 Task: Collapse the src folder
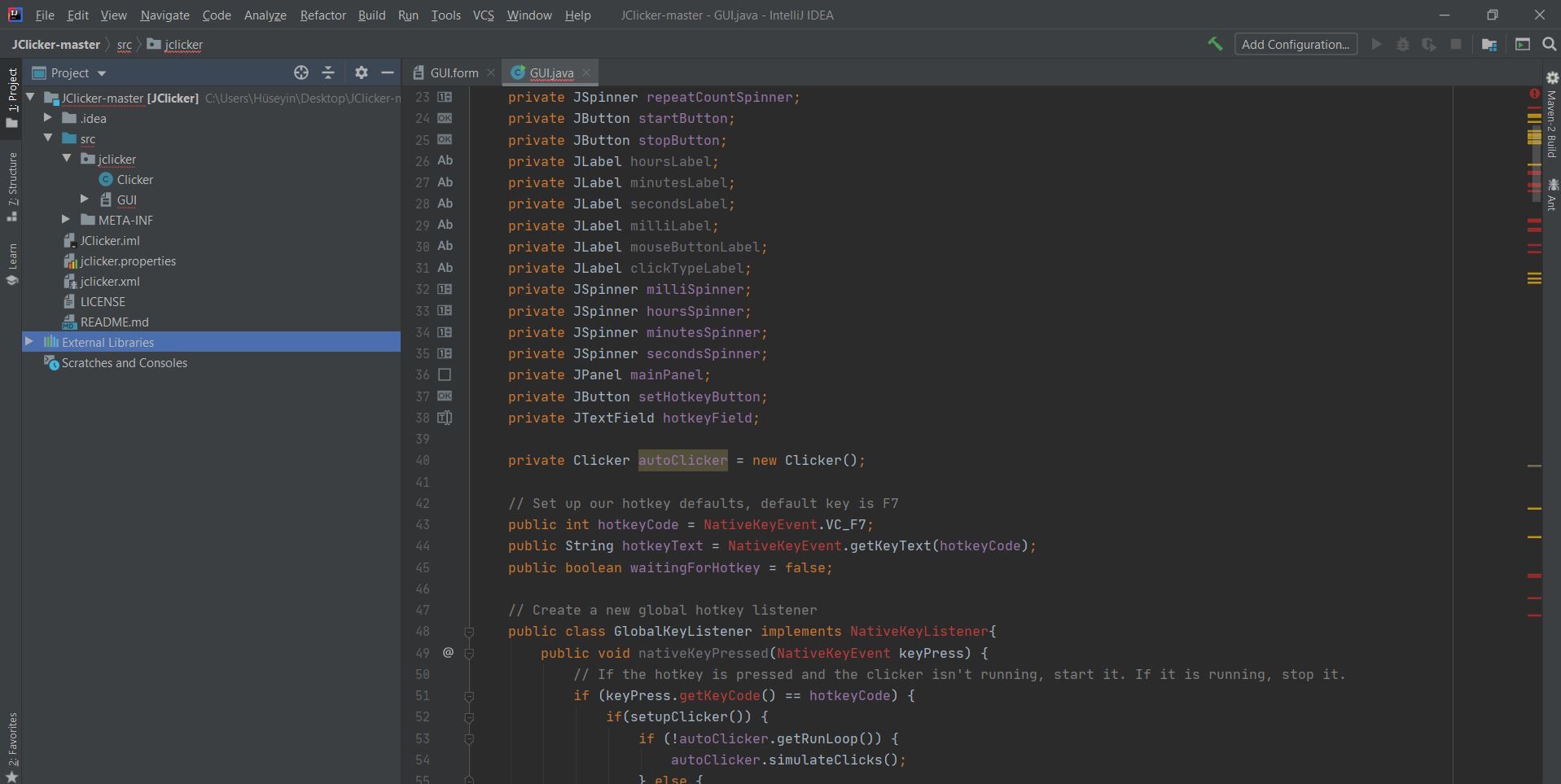[x=48, y=138]
